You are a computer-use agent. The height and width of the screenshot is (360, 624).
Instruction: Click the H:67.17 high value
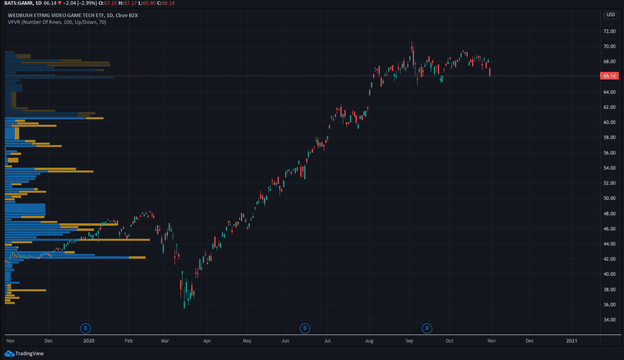click(127, 3)
